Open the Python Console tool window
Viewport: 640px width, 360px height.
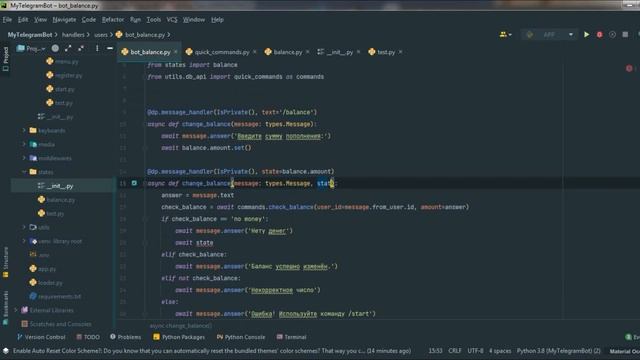[x=241, y=337]
